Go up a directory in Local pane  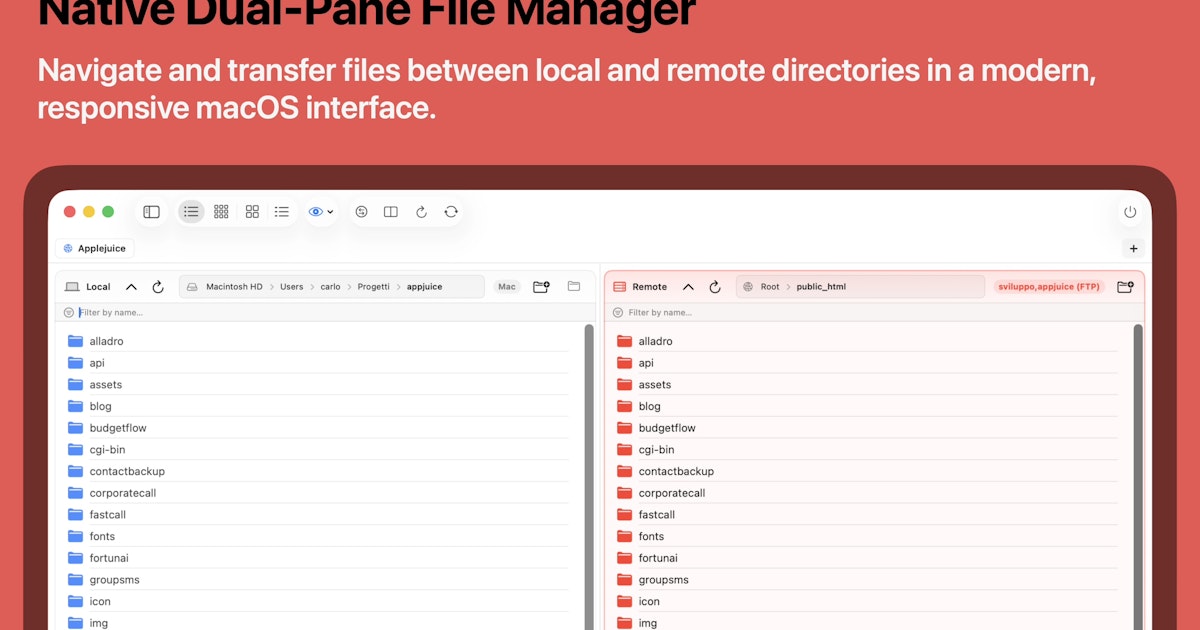click(131, 287)
